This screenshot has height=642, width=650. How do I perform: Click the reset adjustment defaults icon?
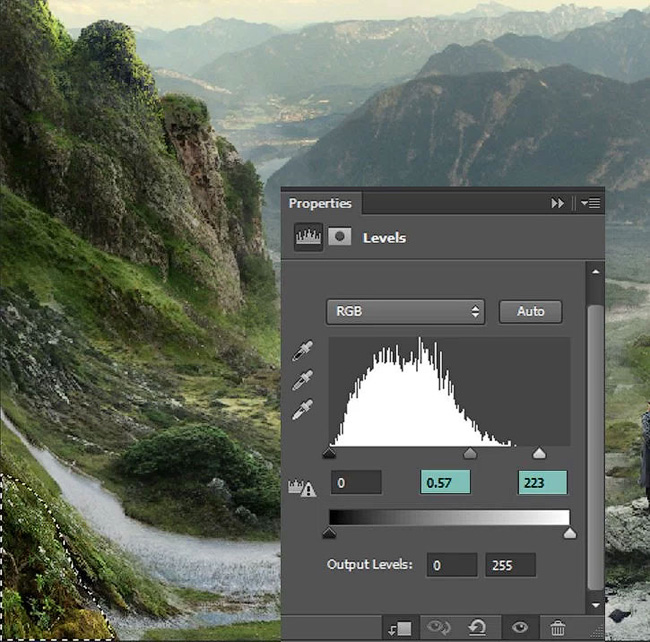click(x=477, y=627)
